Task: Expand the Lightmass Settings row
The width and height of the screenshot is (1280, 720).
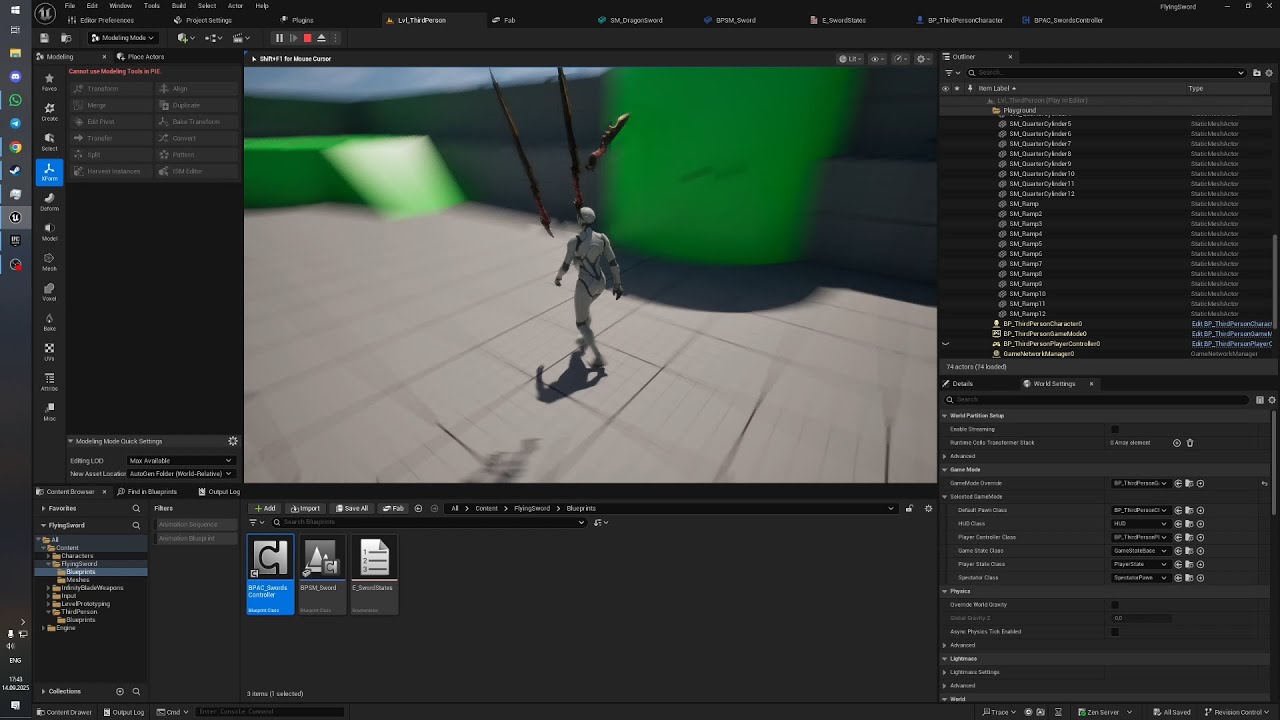Action: (x=945, y=672)
